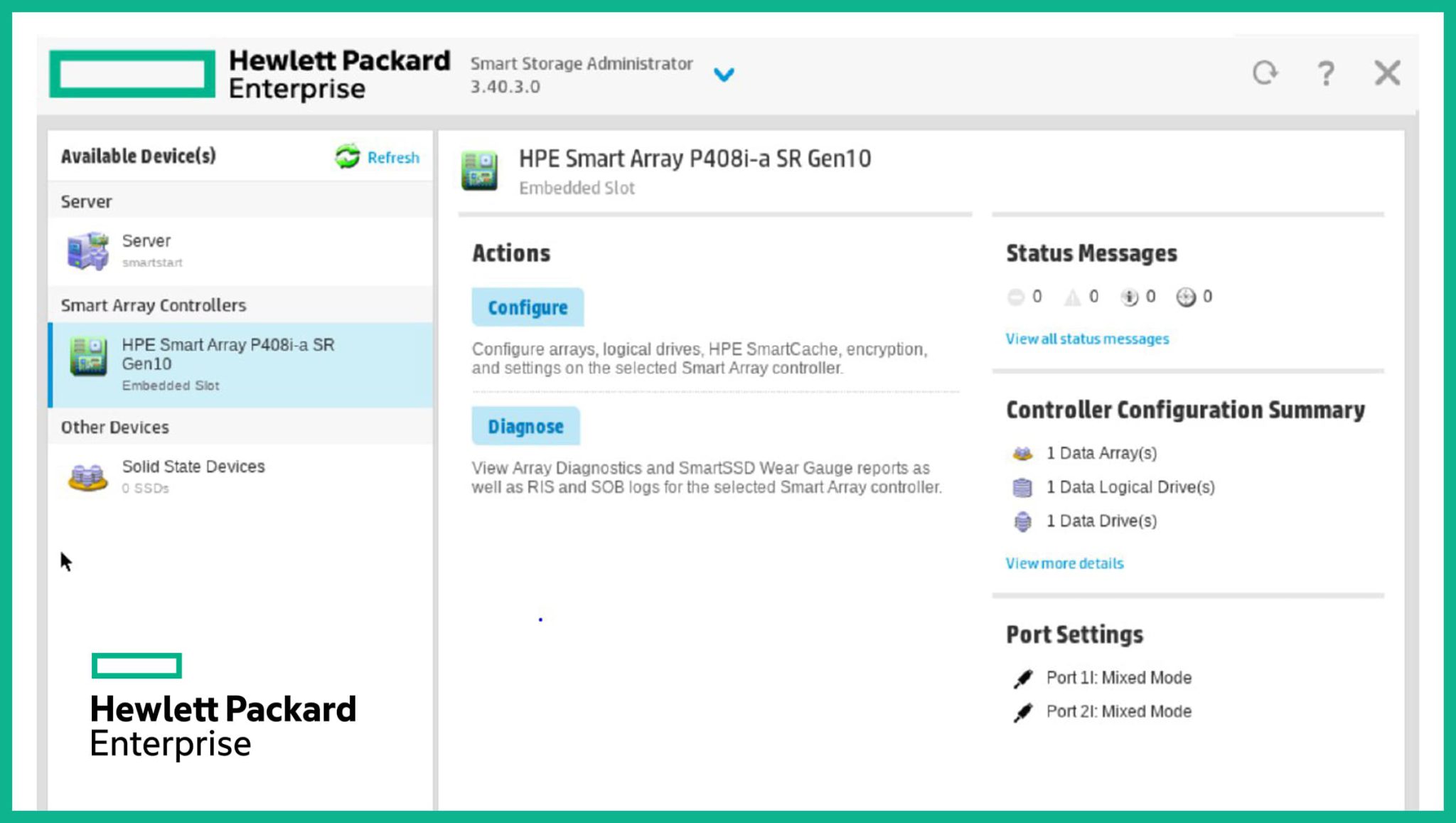Click the informational status count icon

tap(1129, 297)
